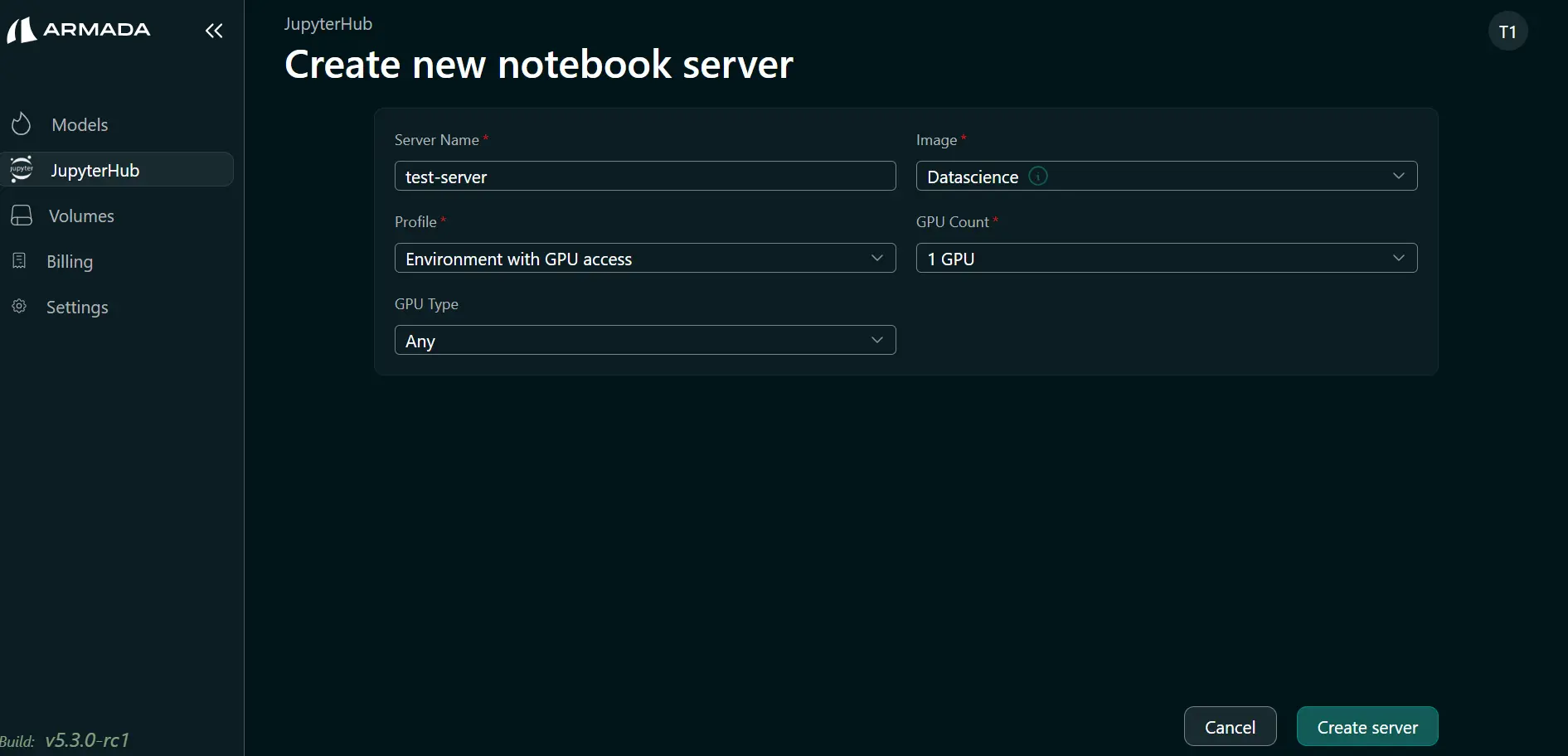This screenshot has width=1568, height=756.
Task: Click the info icon next to Datascience
Action: (1038, 176)
